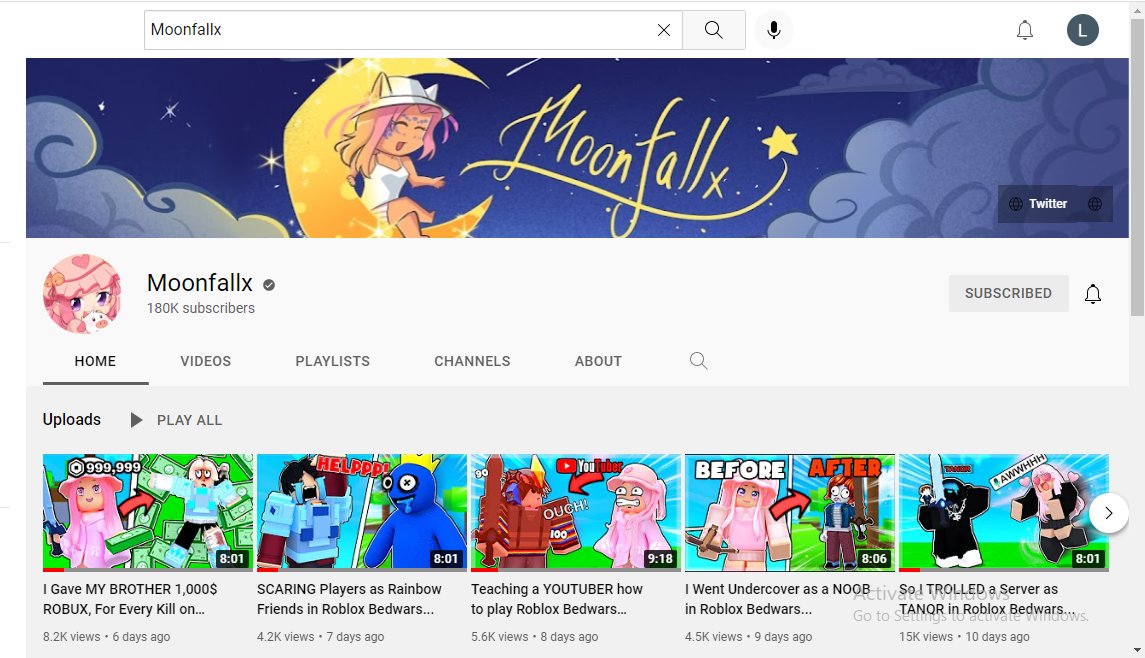Open thumbnail of TROLLED a Server video

1003,513
